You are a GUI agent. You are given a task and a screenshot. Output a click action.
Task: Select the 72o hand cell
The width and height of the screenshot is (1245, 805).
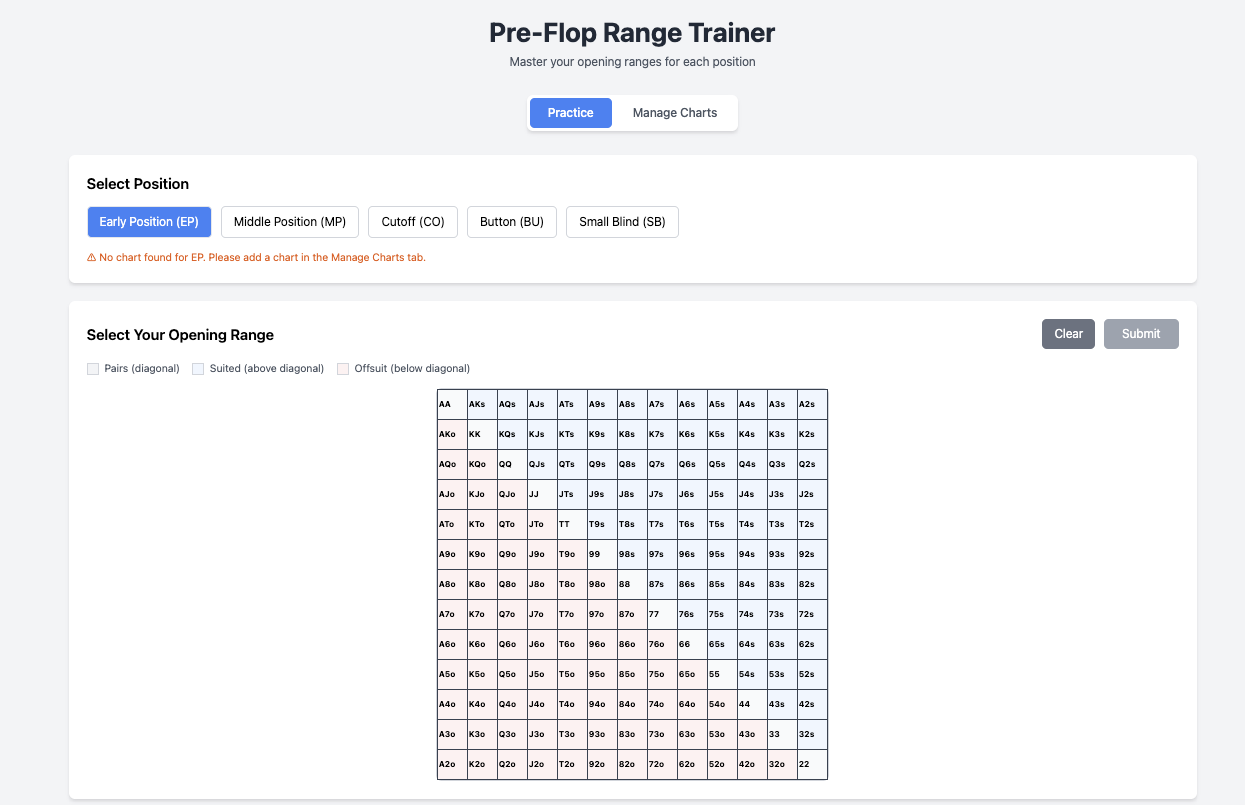(x=663, y=765)
